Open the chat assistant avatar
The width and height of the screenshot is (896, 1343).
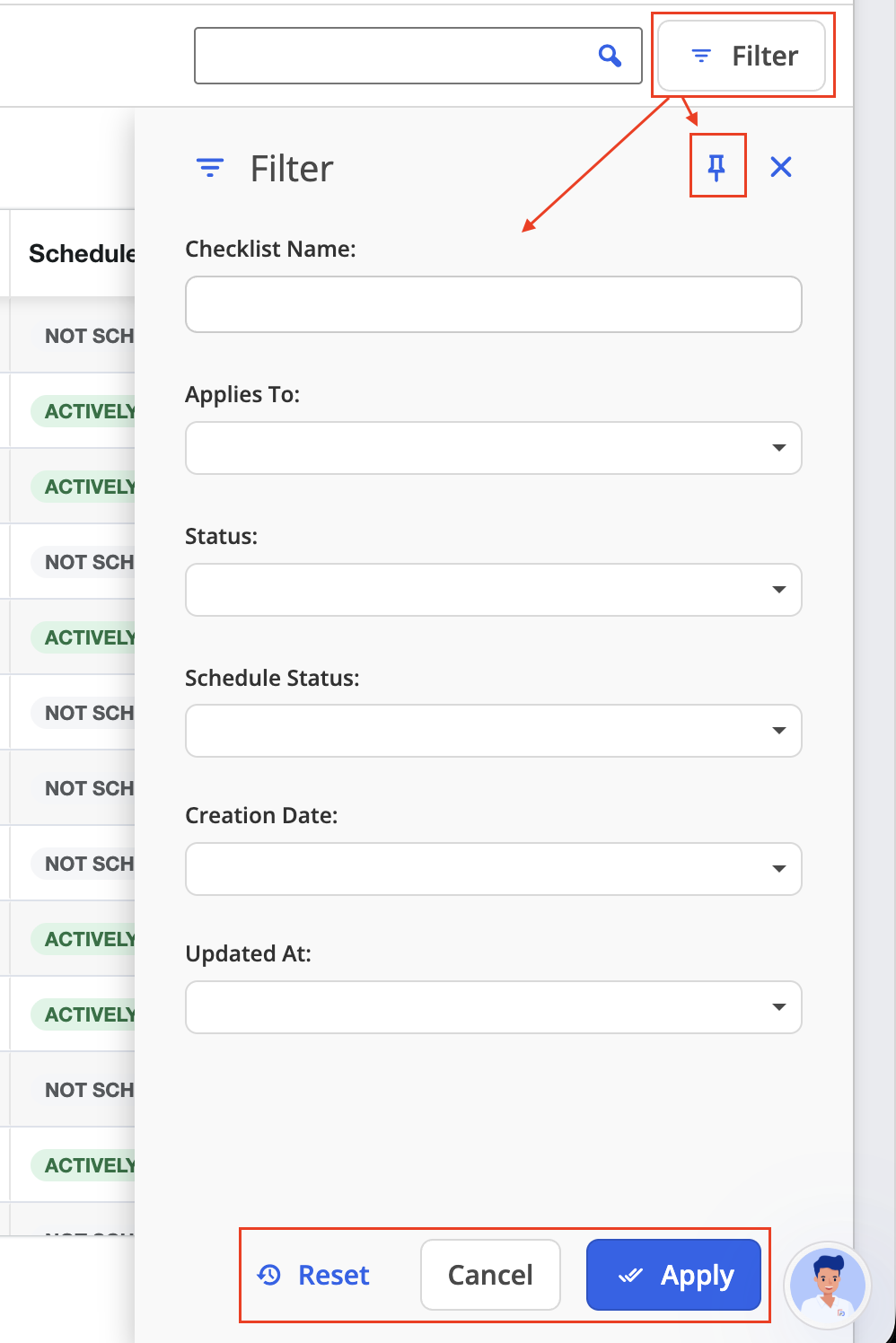[828, 1286]
